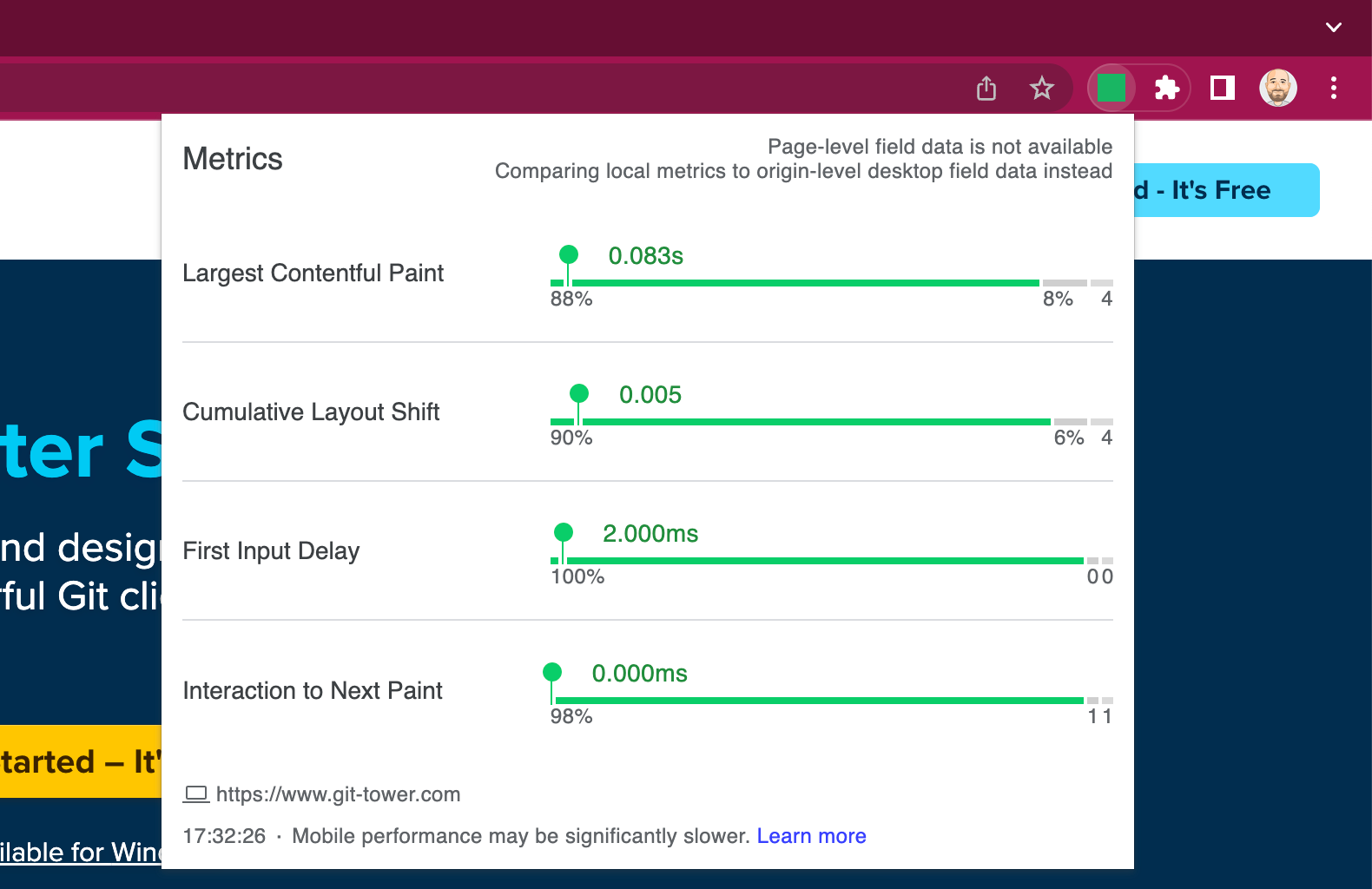The height and width of the screenshot is (889, 1372).
Task: Click the Metrics heading
Action: point(233,159)
